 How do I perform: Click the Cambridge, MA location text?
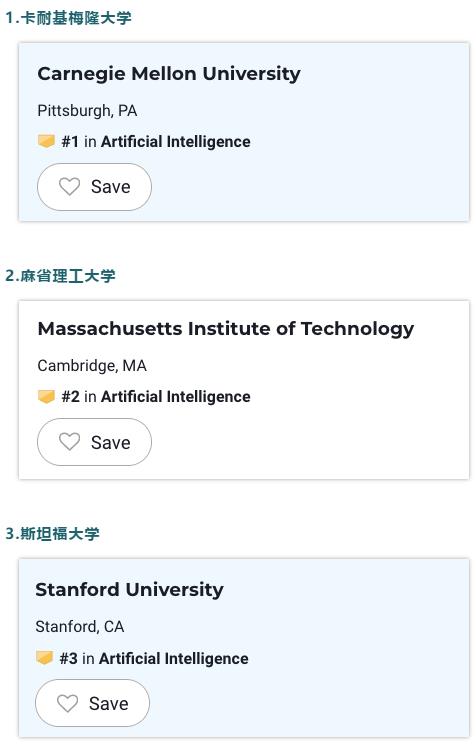[x=92, y=366]
